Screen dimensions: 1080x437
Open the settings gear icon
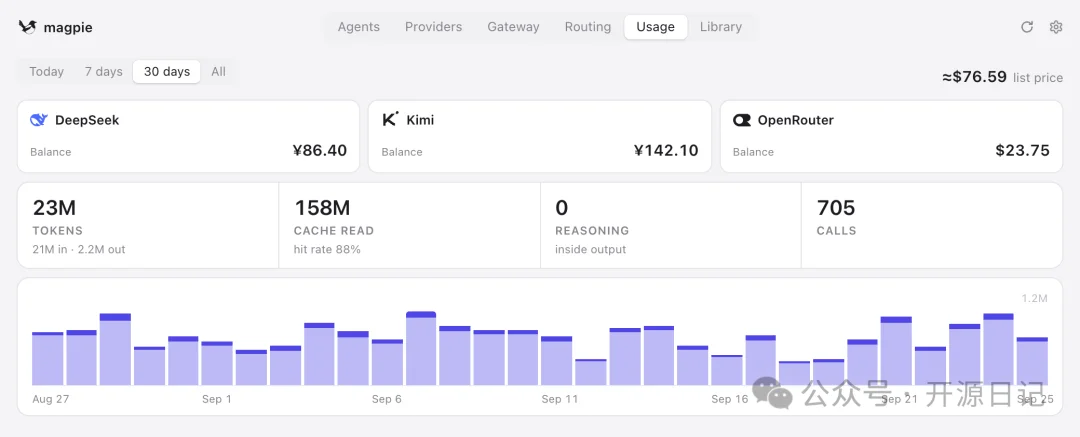tap(1056, 27)
